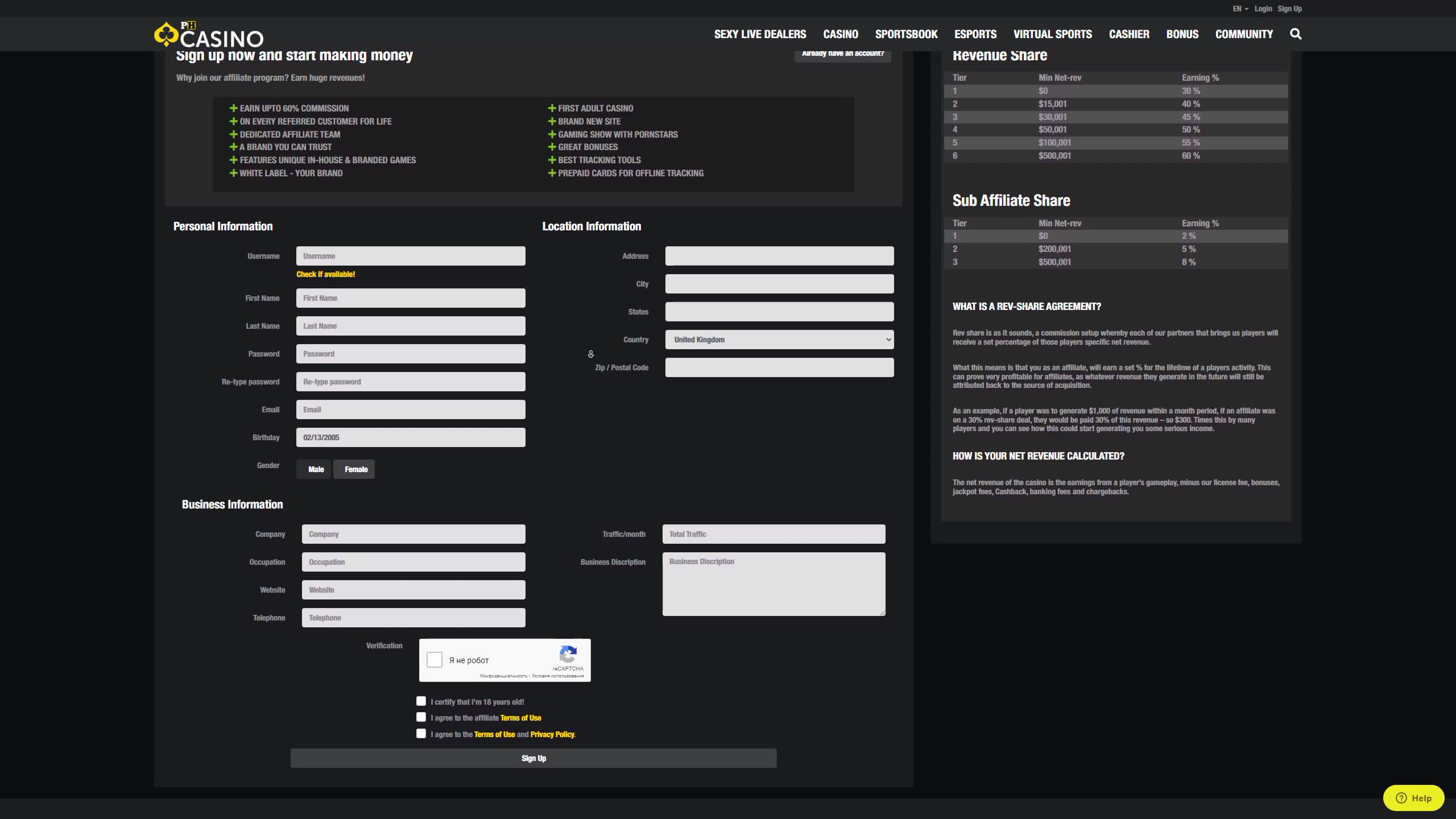The width and height of the screenshot is (1456, 819).
Task: Click the reCAPTCHA logo icon
Action: tap(568, 654)
